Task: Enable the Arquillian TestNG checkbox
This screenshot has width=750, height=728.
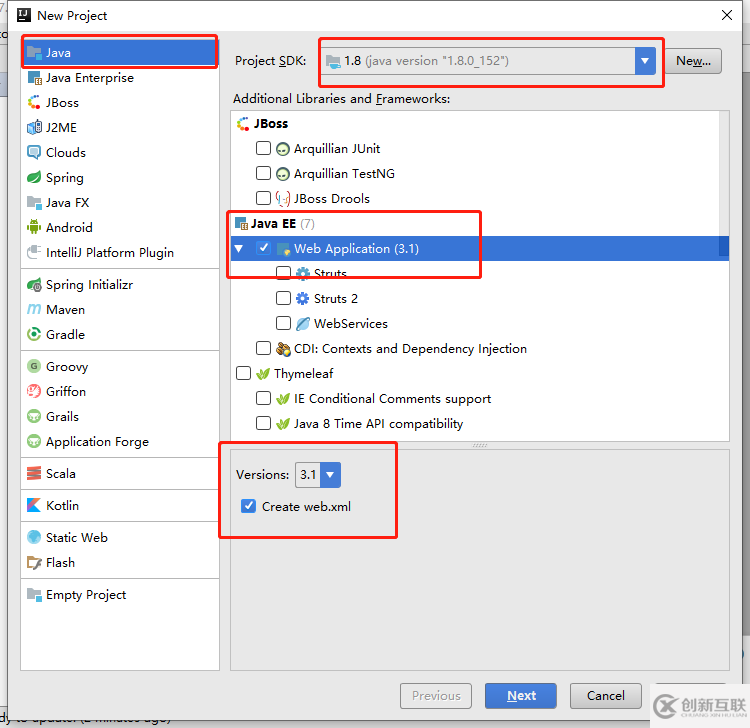Action: (x=263, y=173)
